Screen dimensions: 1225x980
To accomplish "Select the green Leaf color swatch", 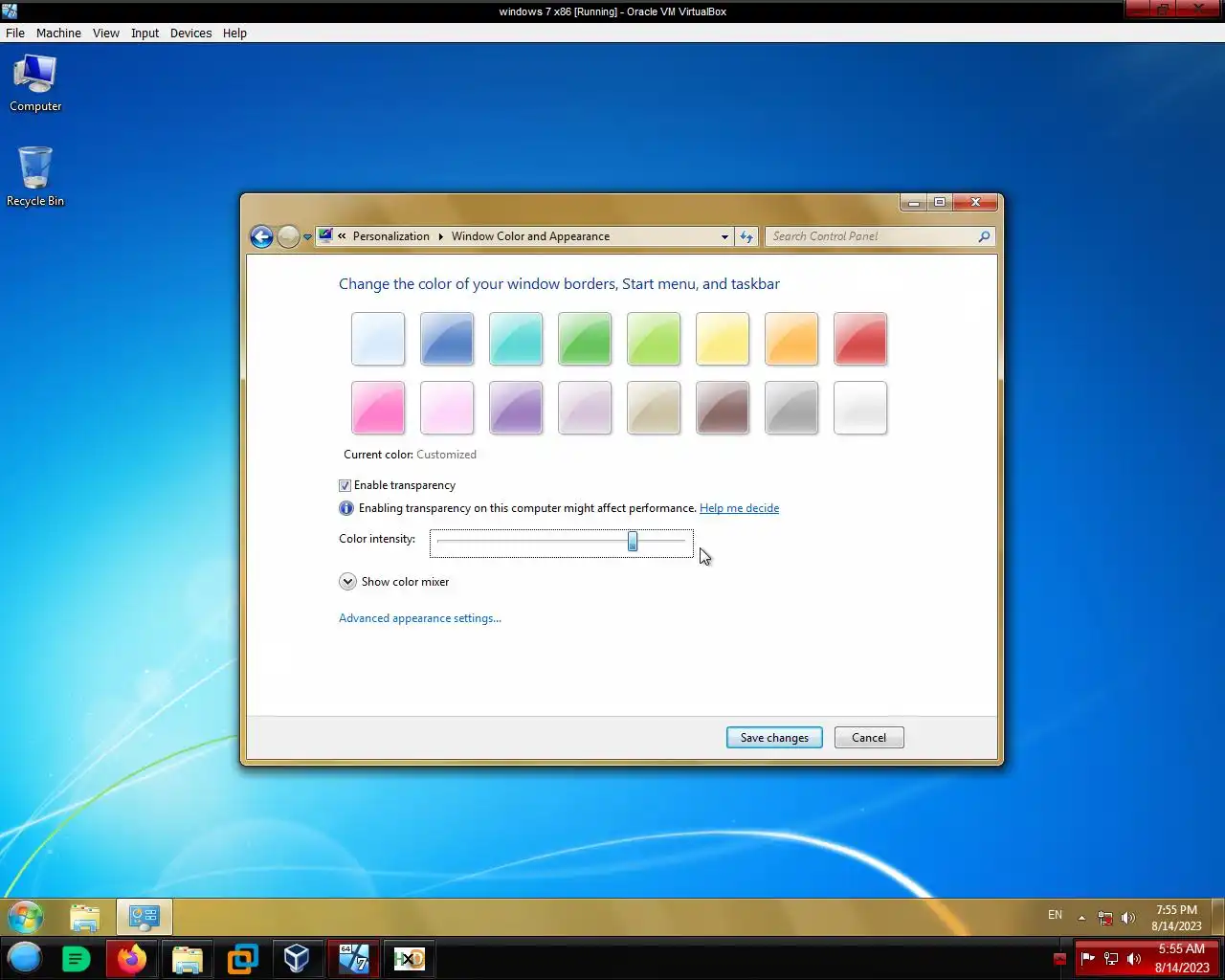I will (585, 339).
